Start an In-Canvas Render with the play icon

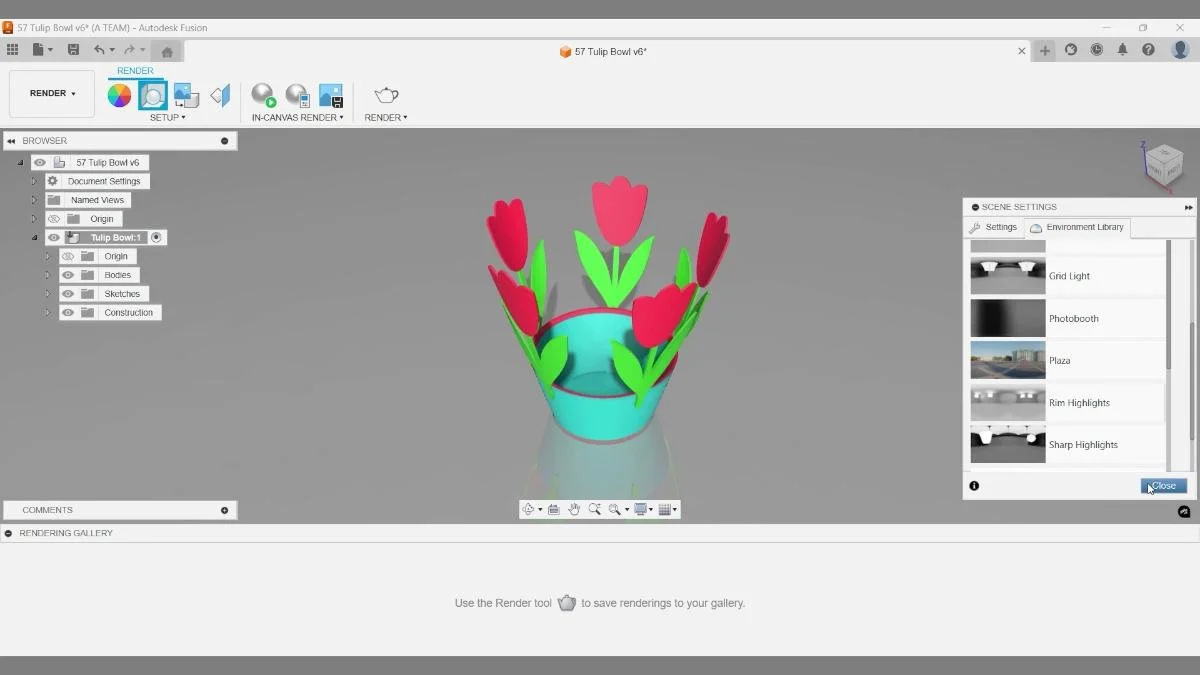pyautogui.click(x=263, y=97)
